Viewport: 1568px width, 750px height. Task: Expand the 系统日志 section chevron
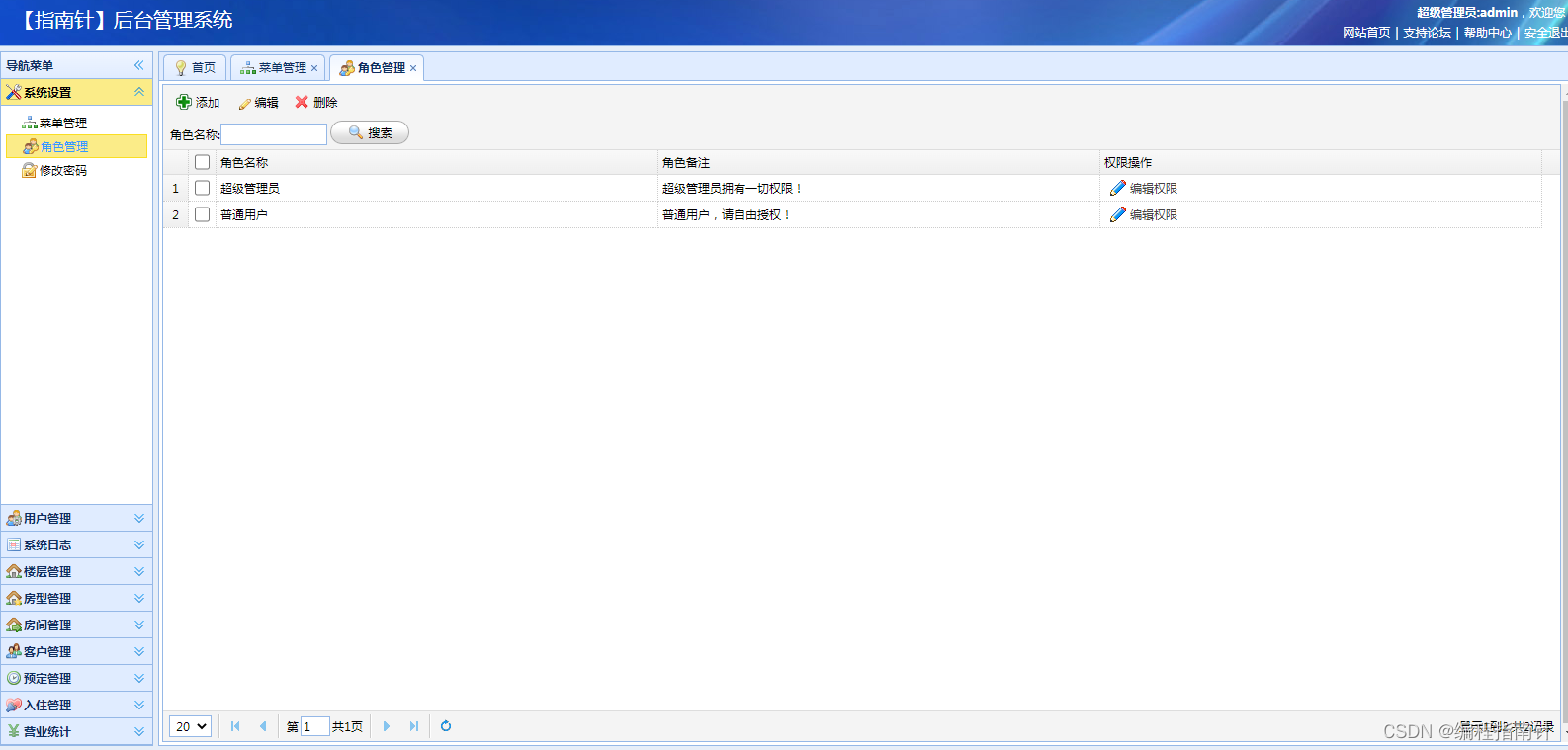139,544
